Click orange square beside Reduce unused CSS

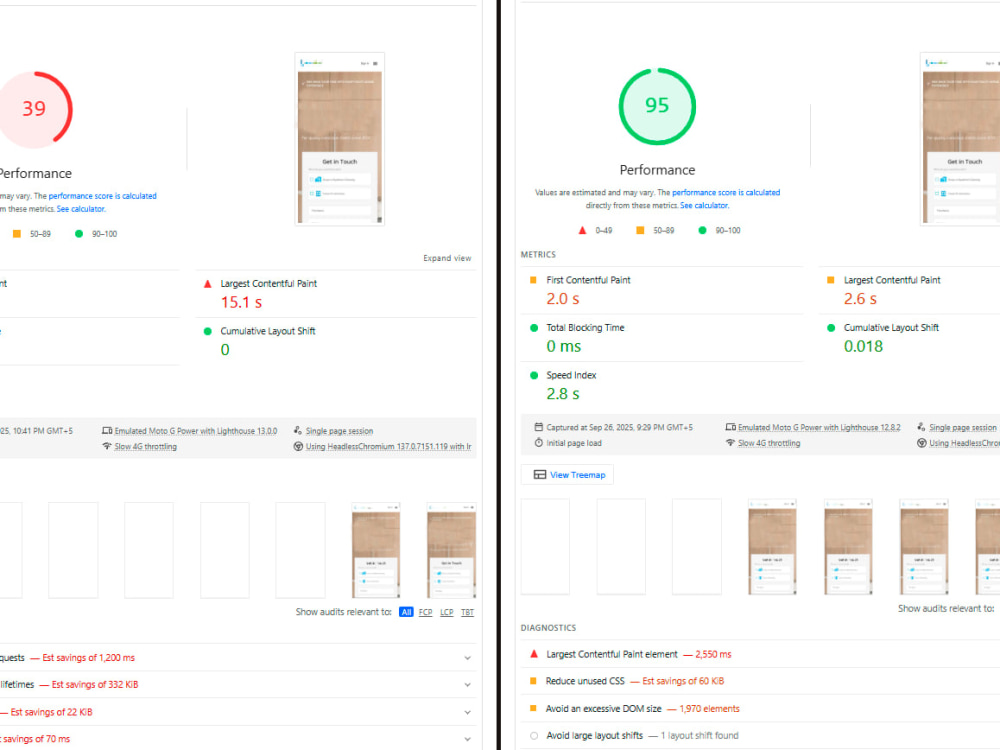pyautogui.click(x=533, y=681)
